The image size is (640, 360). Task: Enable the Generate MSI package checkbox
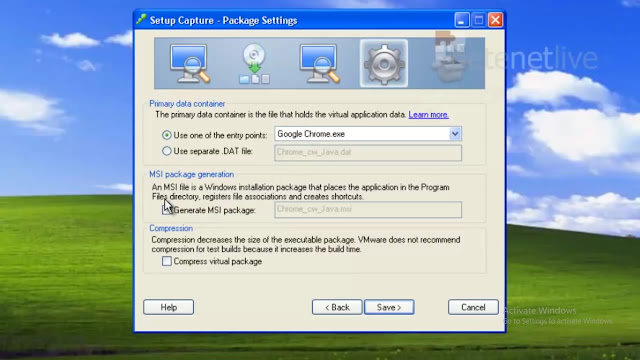pos(167,210)
